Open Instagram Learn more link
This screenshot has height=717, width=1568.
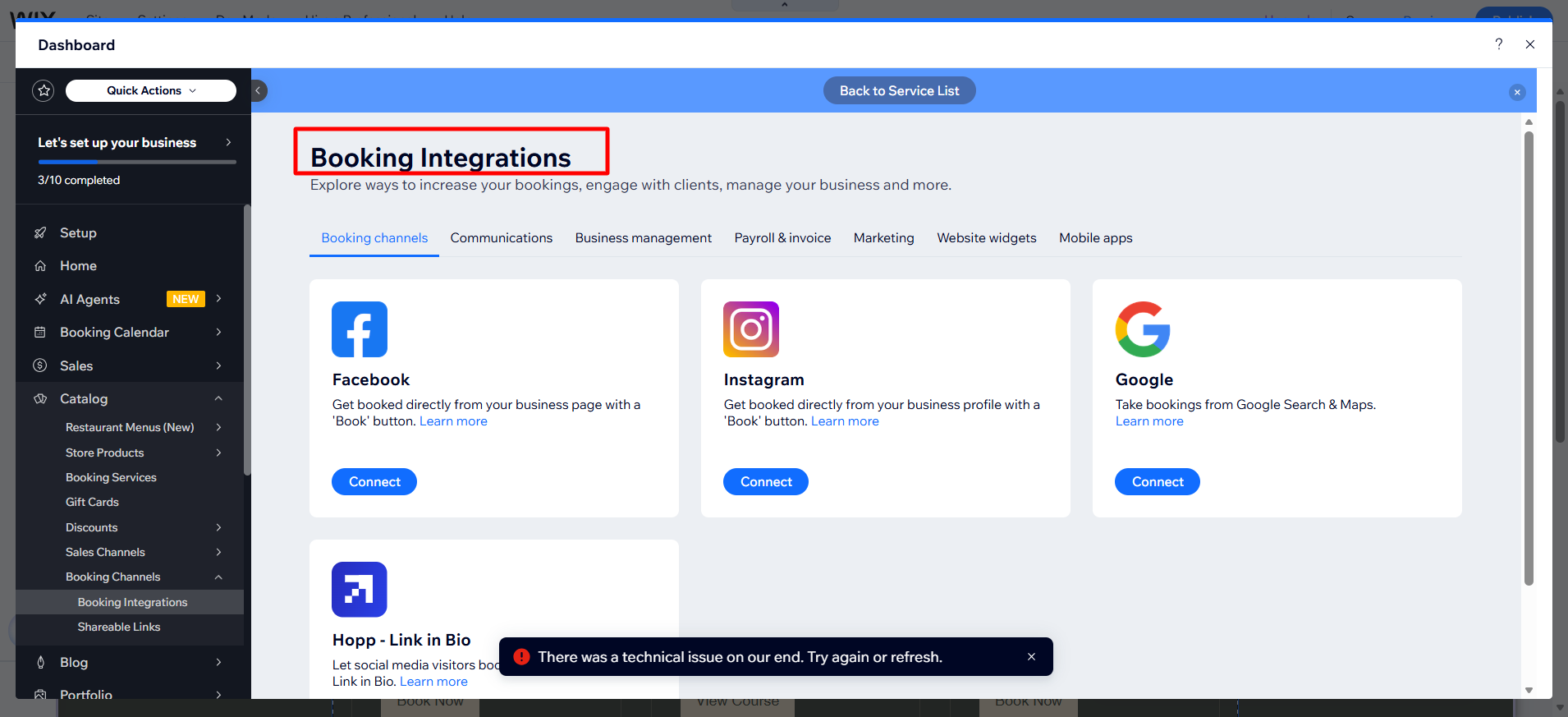[845, 421]
